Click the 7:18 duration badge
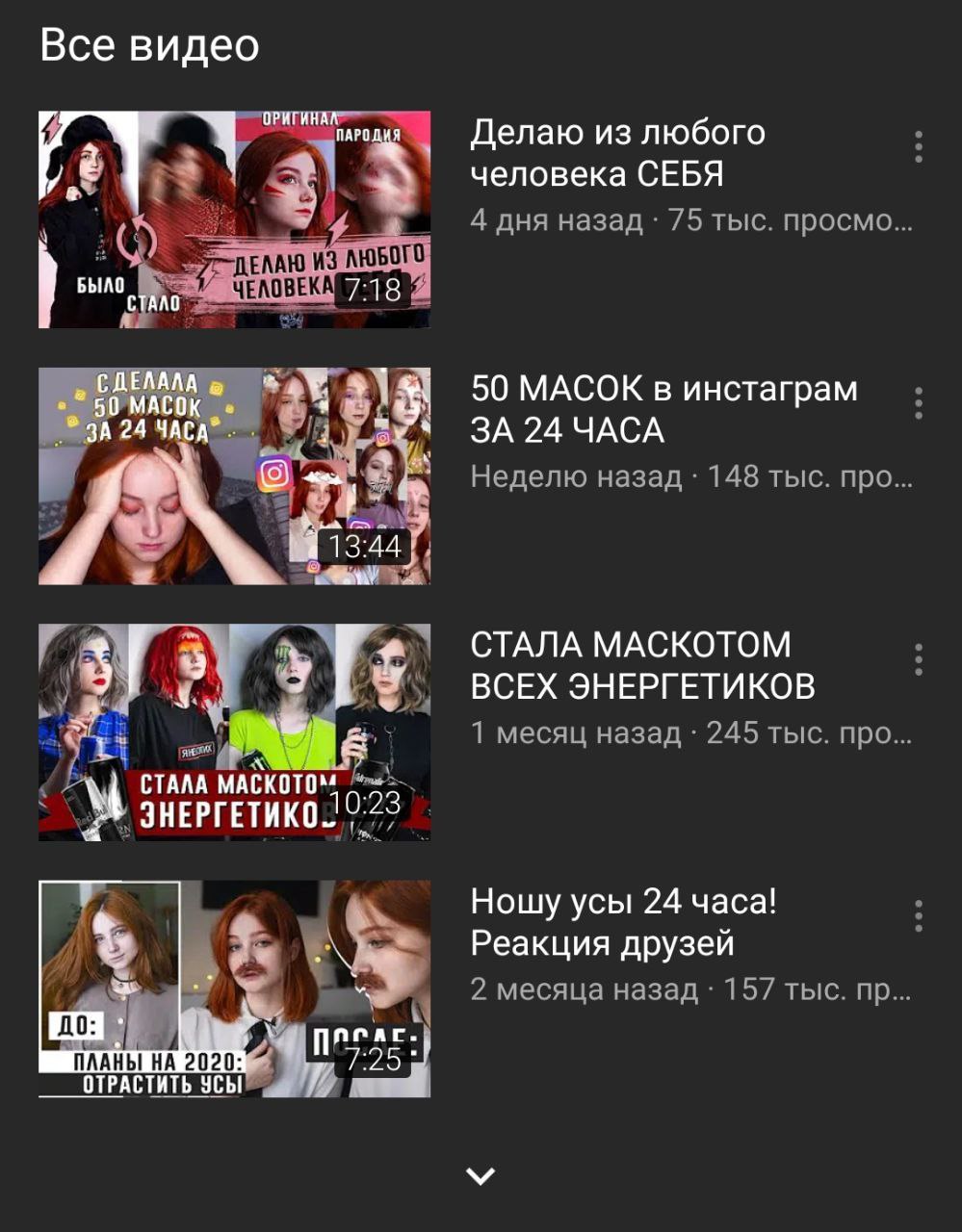 tap(373, 289)
